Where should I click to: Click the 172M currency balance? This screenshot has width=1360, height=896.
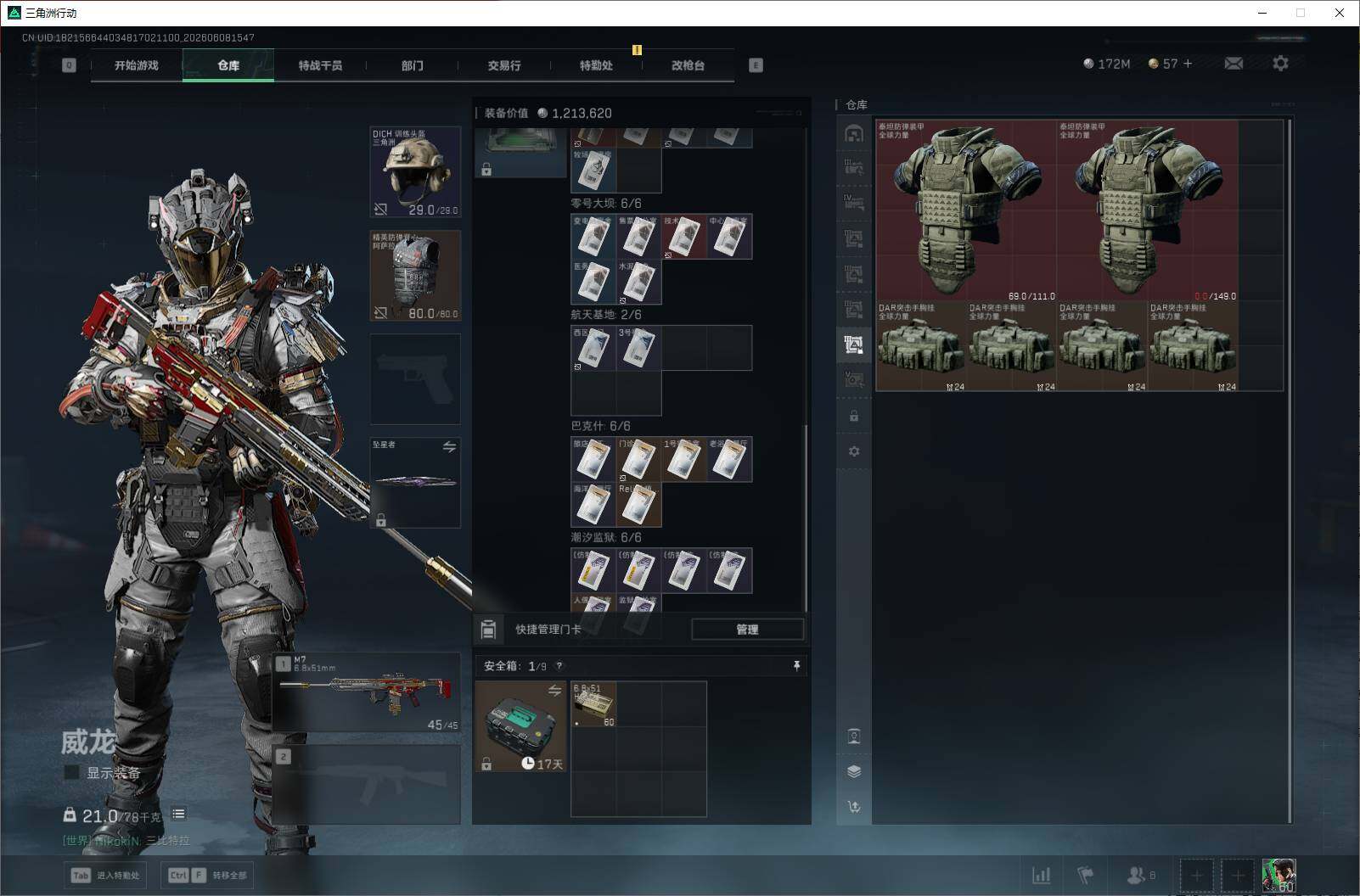pos(1107,64)
